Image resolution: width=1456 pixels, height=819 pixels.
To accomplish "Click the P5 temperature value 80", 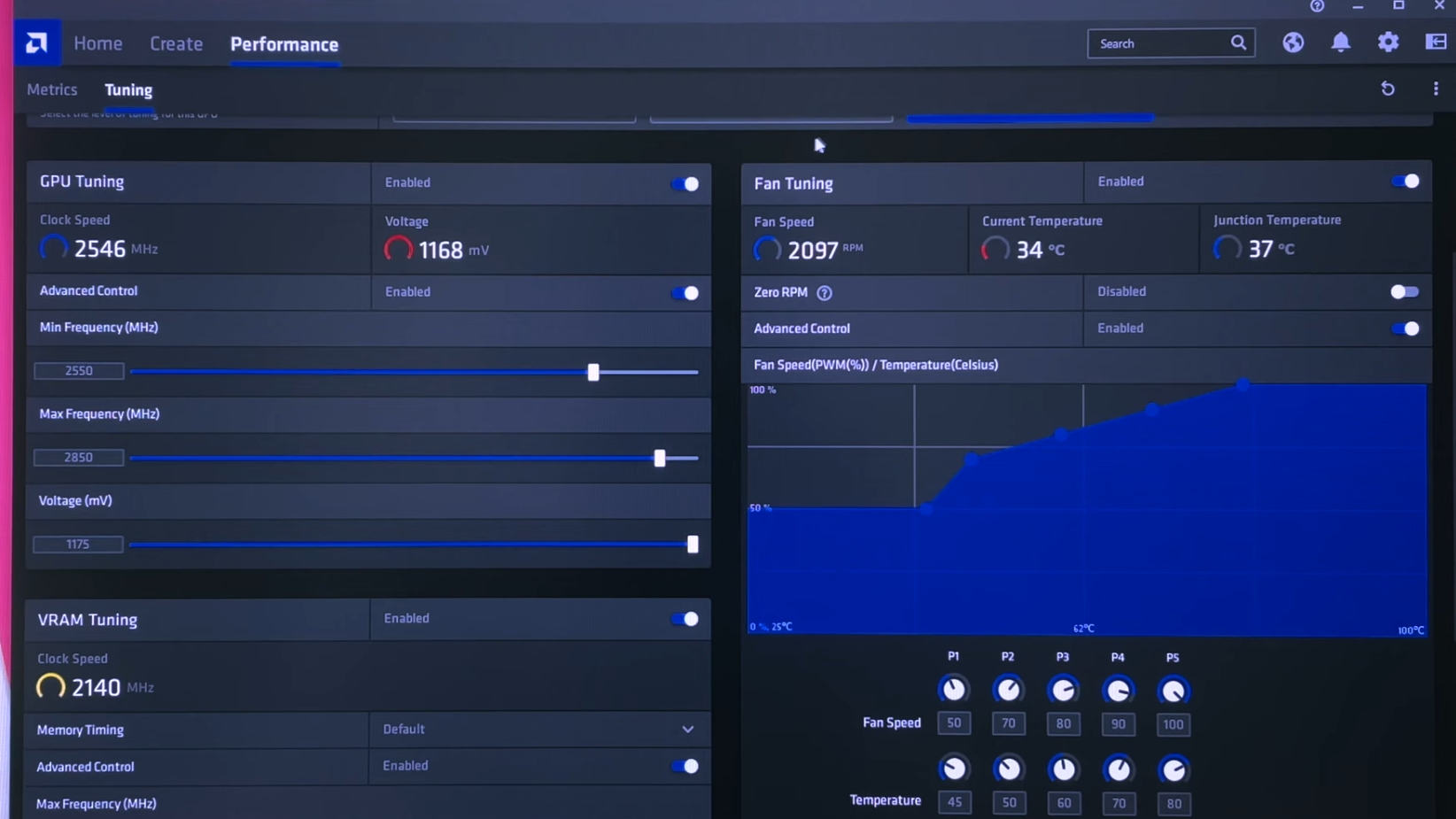I will [1173, 804].
